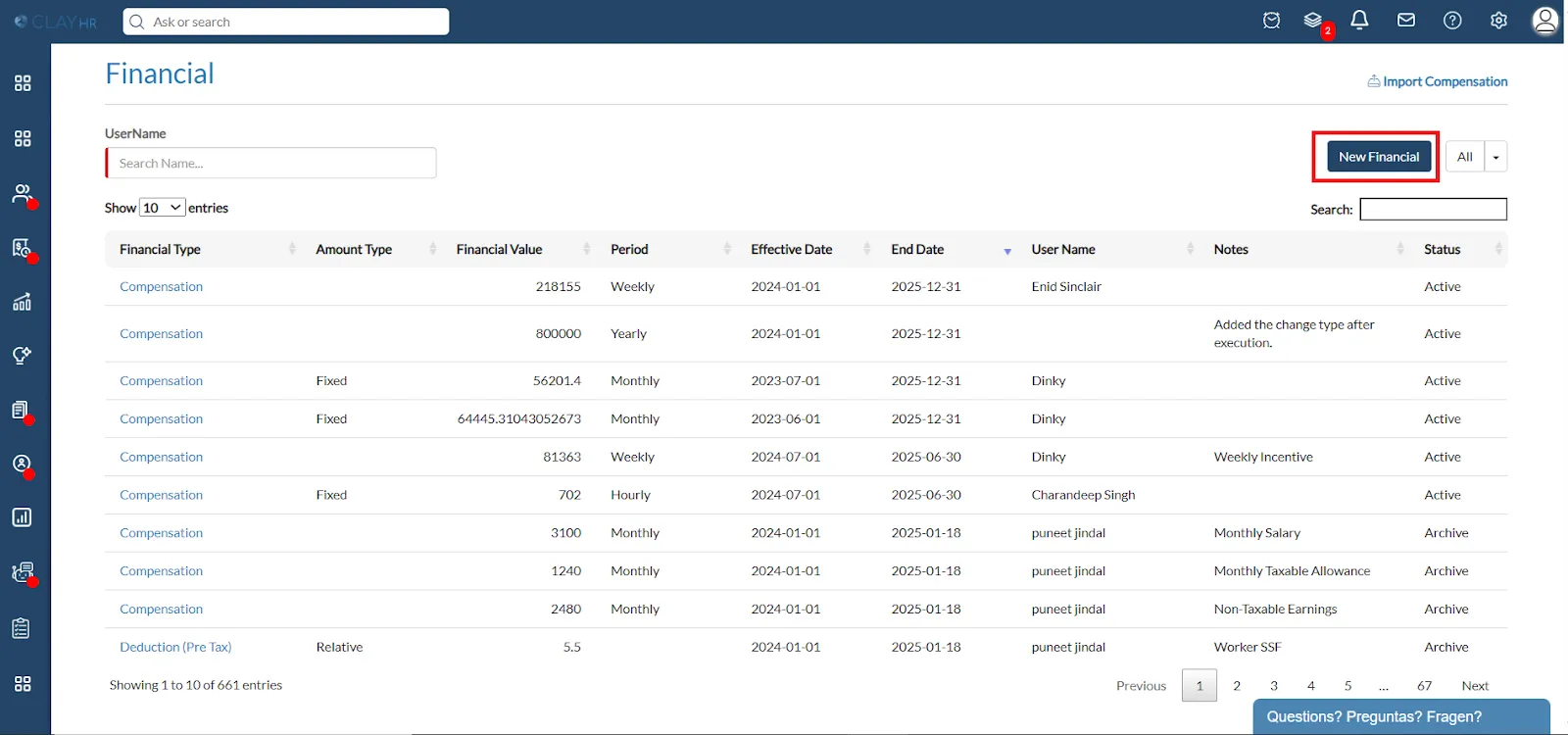The image size is (1568, 735).
Task: Go to page 4 of results
Action: point(1311,686)
